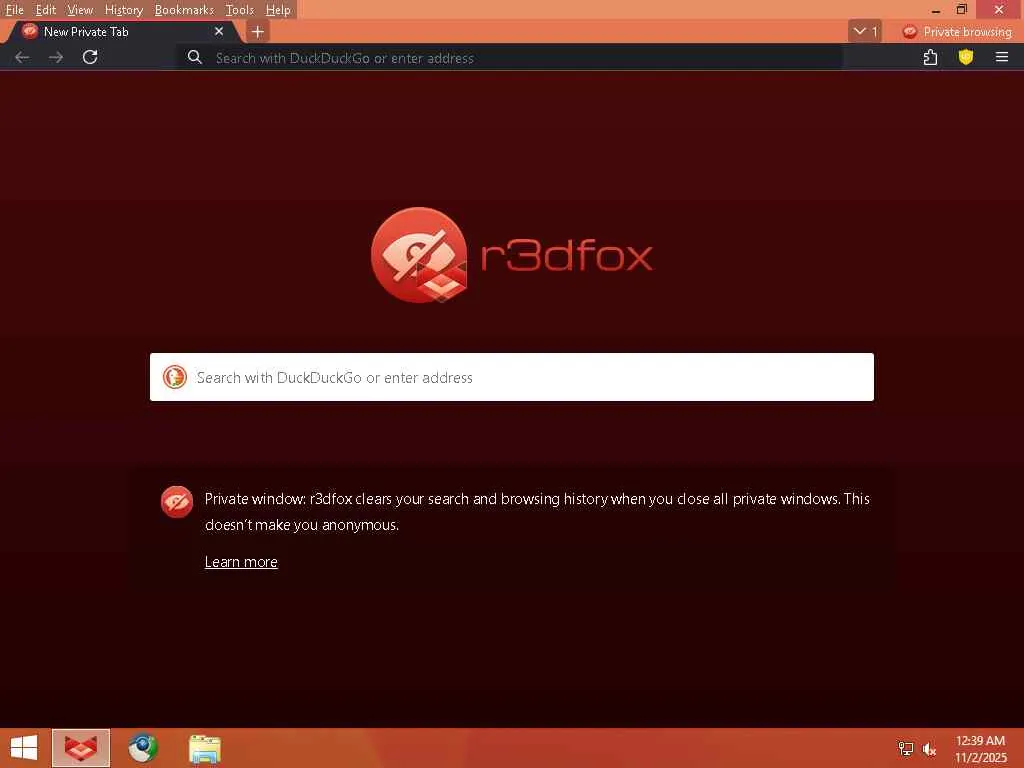This screenshot has width=1024, height=768.
Task: Open the yellow shield extension icon
Action: 966,57
